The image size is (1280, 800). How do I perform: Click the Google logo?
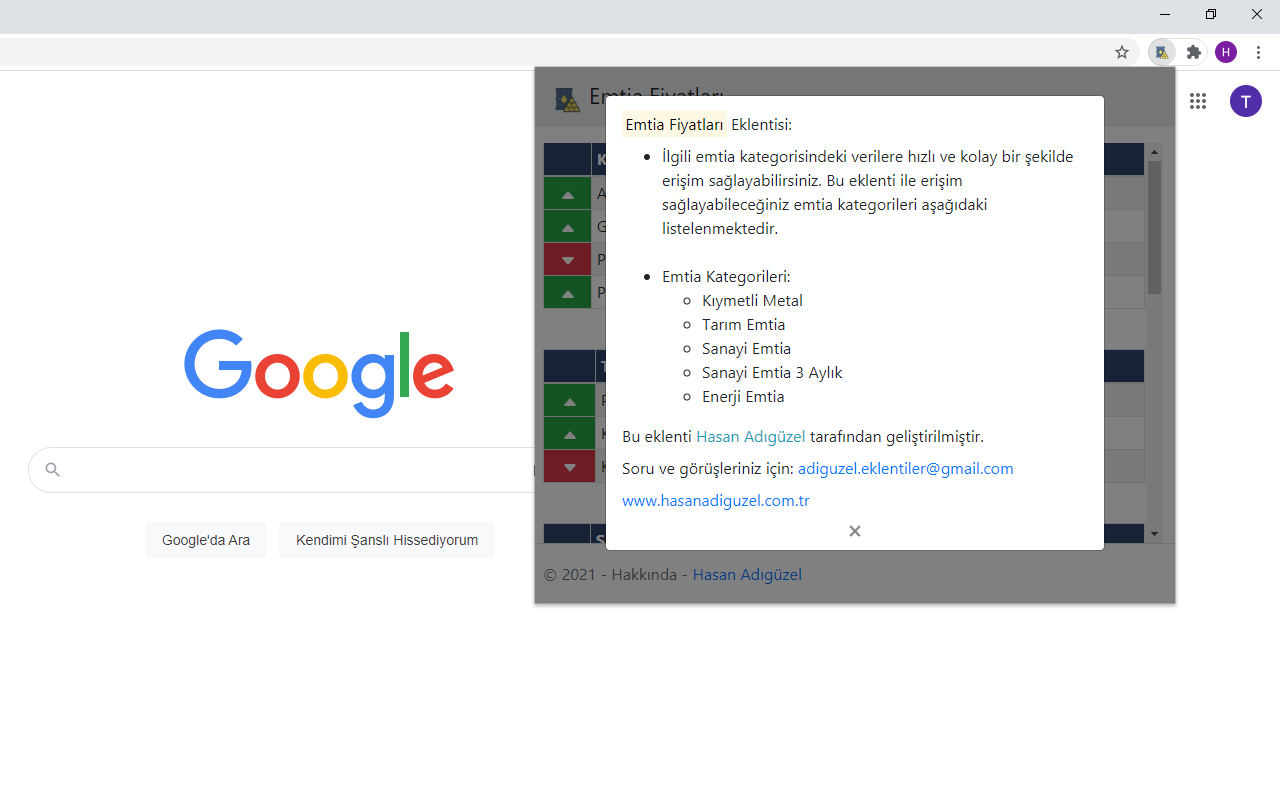[x=319, y=373]
